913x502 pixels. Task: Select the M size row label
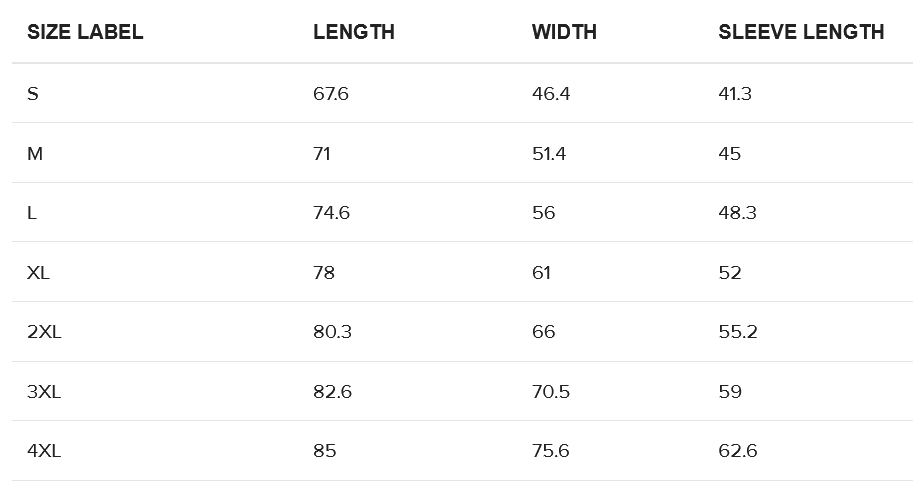[x=35, y=154]
